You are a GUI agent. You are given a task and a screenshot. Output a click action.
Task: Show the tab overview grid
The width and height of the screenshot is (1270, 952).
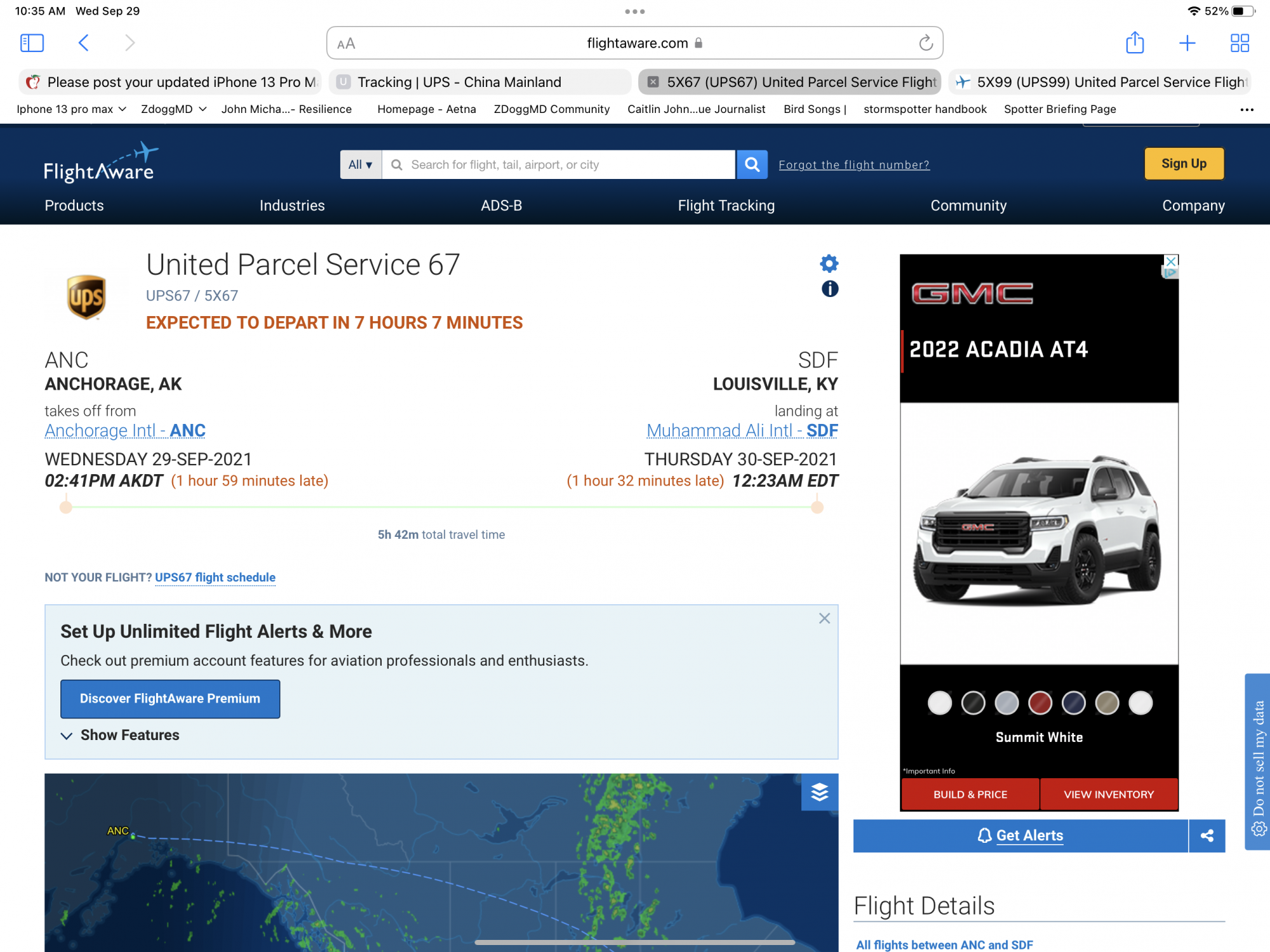[x=1240, y=43]
